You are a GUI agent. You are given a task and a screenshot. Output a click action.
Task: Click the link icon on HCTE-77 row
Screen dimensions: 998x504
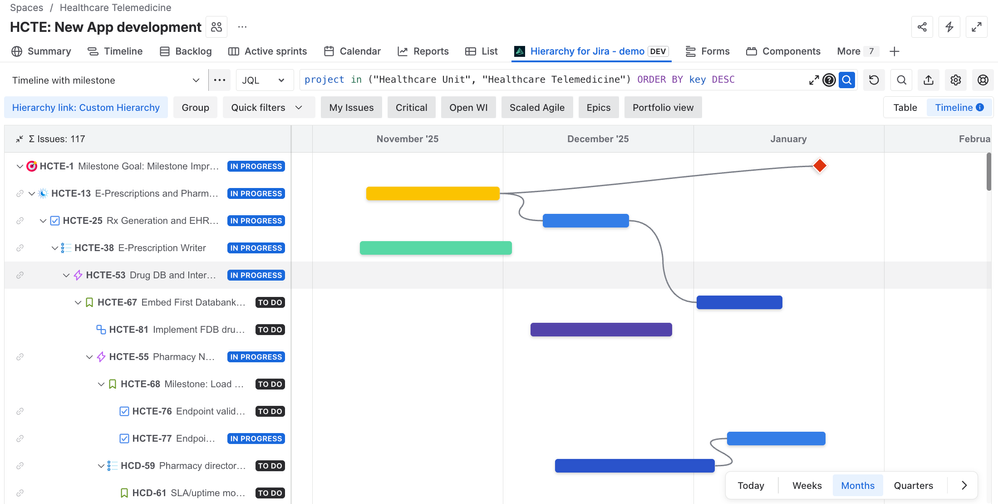[x=20, y=438]
